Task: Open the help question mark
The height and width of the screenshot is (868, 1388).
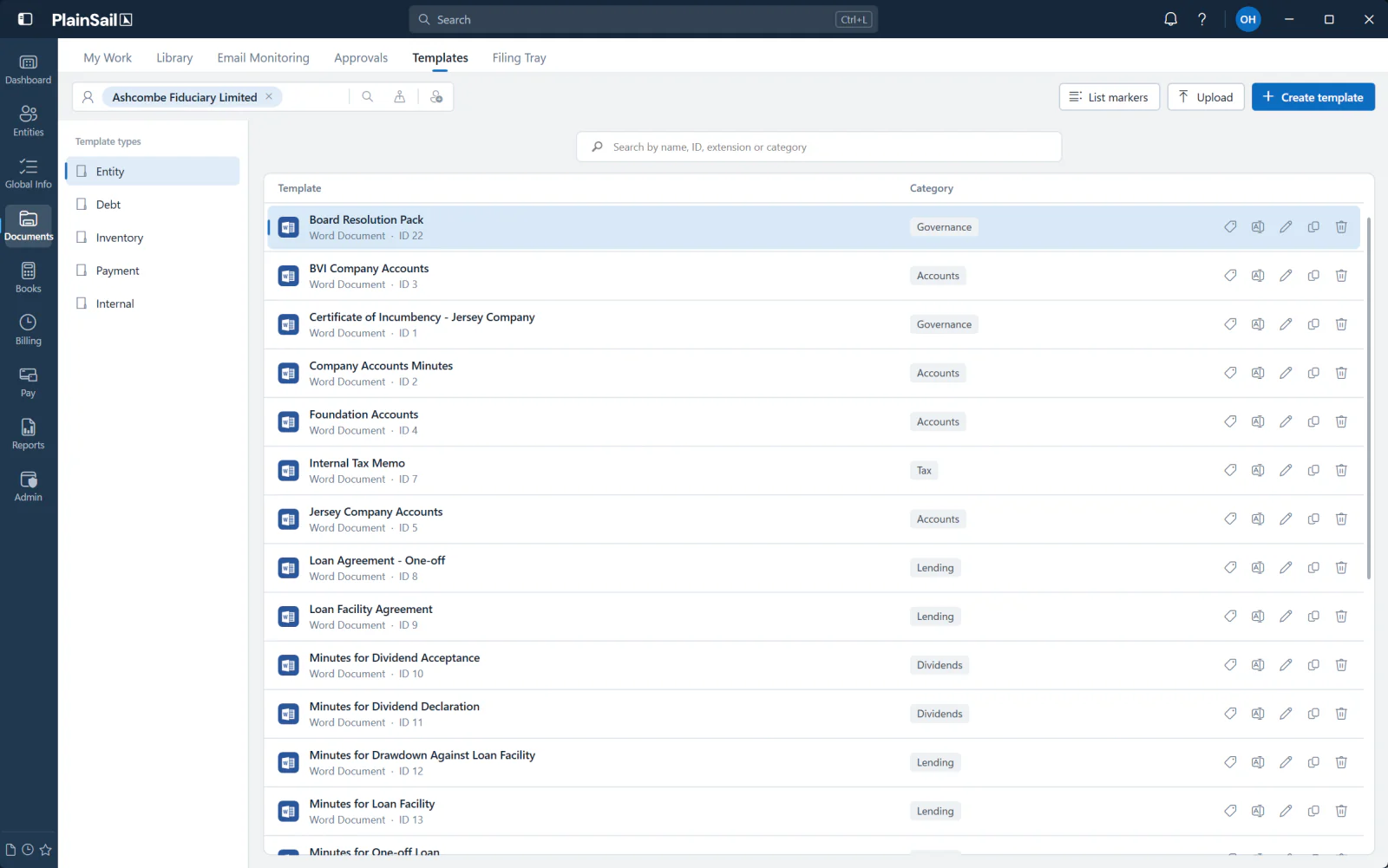Action: coord(1201,19)
